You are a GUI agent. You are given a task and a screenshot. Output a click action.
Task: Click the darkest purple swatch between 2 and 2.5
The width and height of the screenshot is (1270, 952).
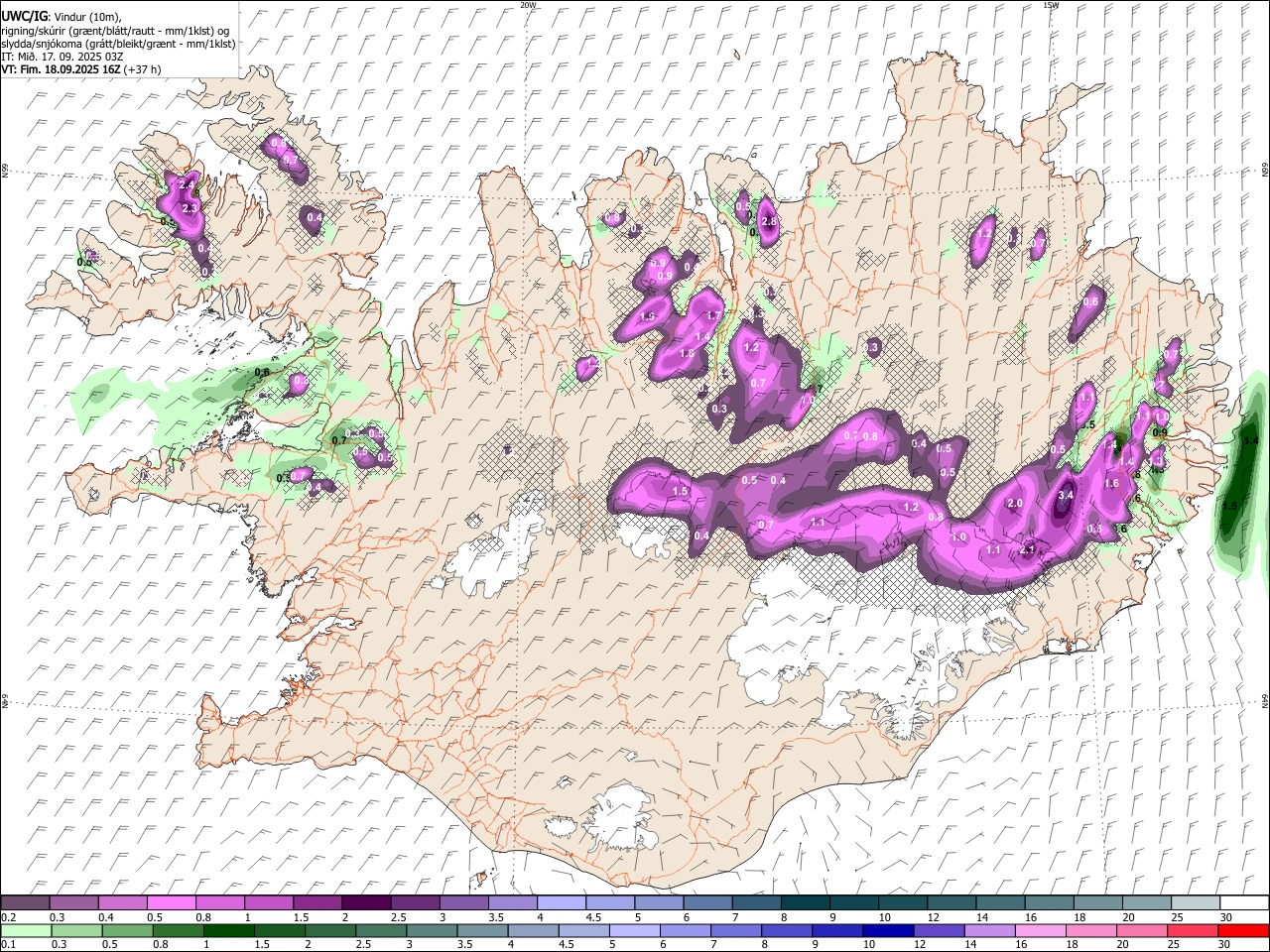pos(366,903)
